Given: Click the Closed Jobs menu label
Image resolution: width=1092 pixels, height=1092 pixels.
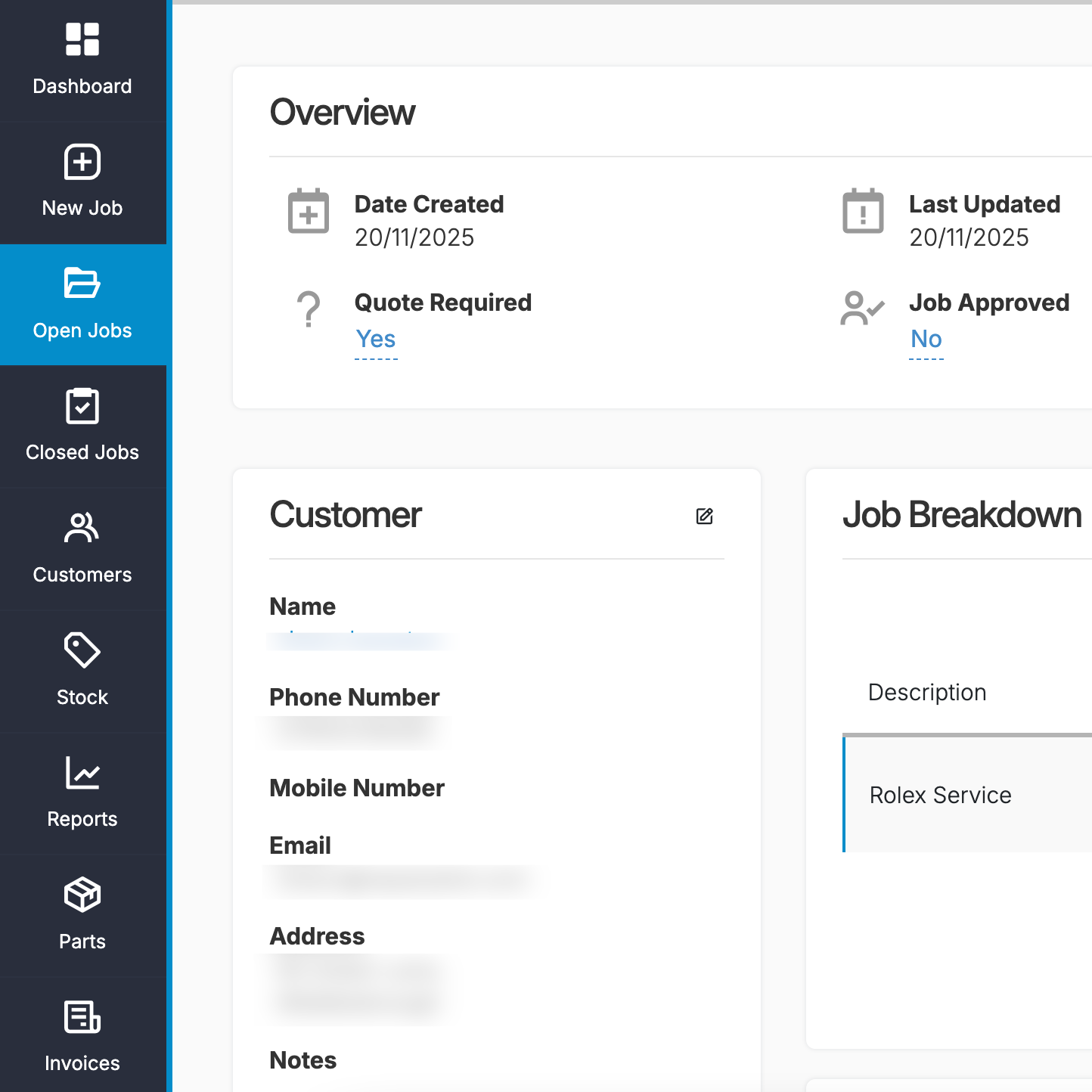Looking at the screenshot, I should click(82, 452).
